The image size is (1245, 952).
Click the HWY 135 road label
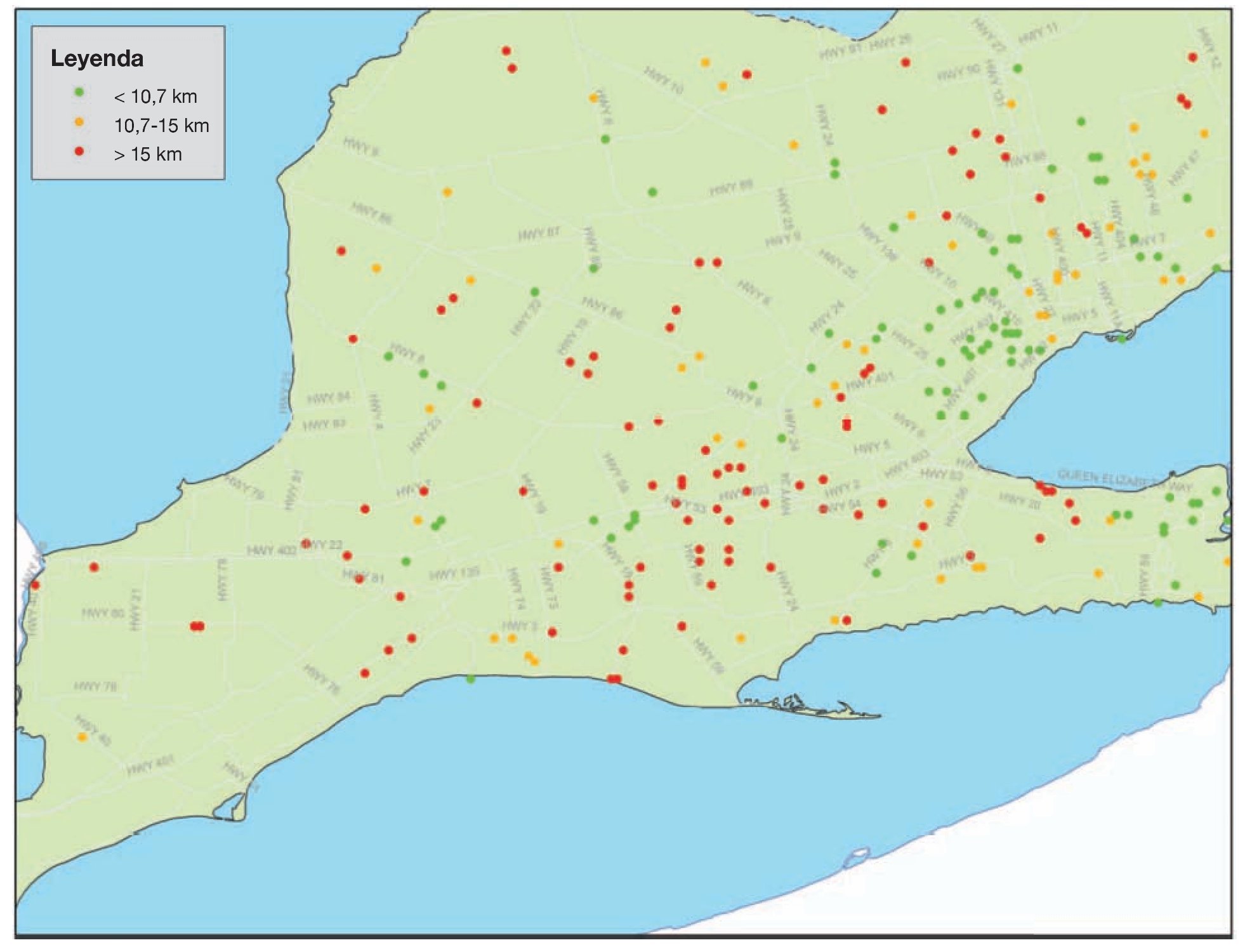tap(454, 574)
